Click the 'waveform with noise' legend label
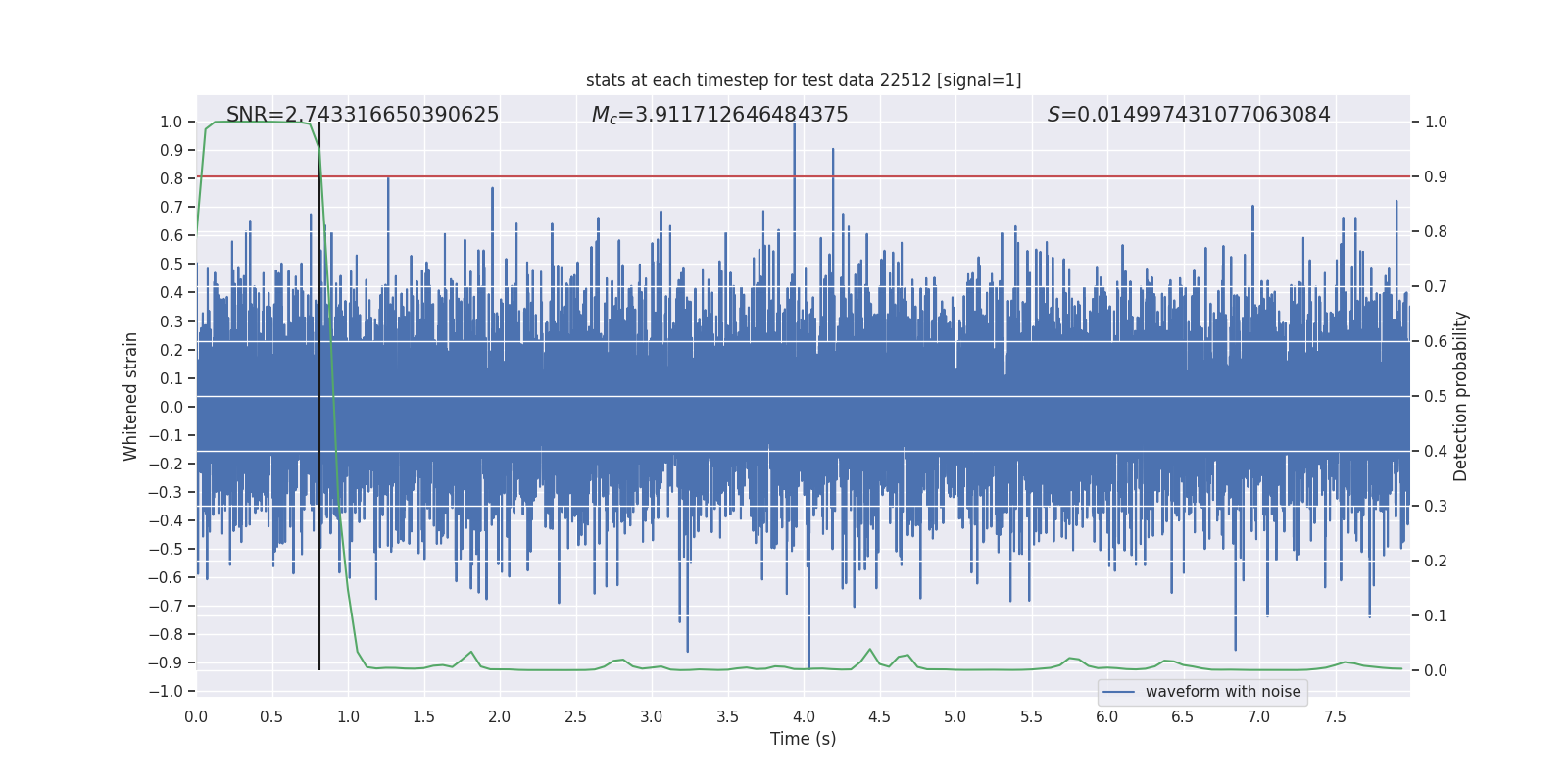1568x784 pixels. point(1223,692)
